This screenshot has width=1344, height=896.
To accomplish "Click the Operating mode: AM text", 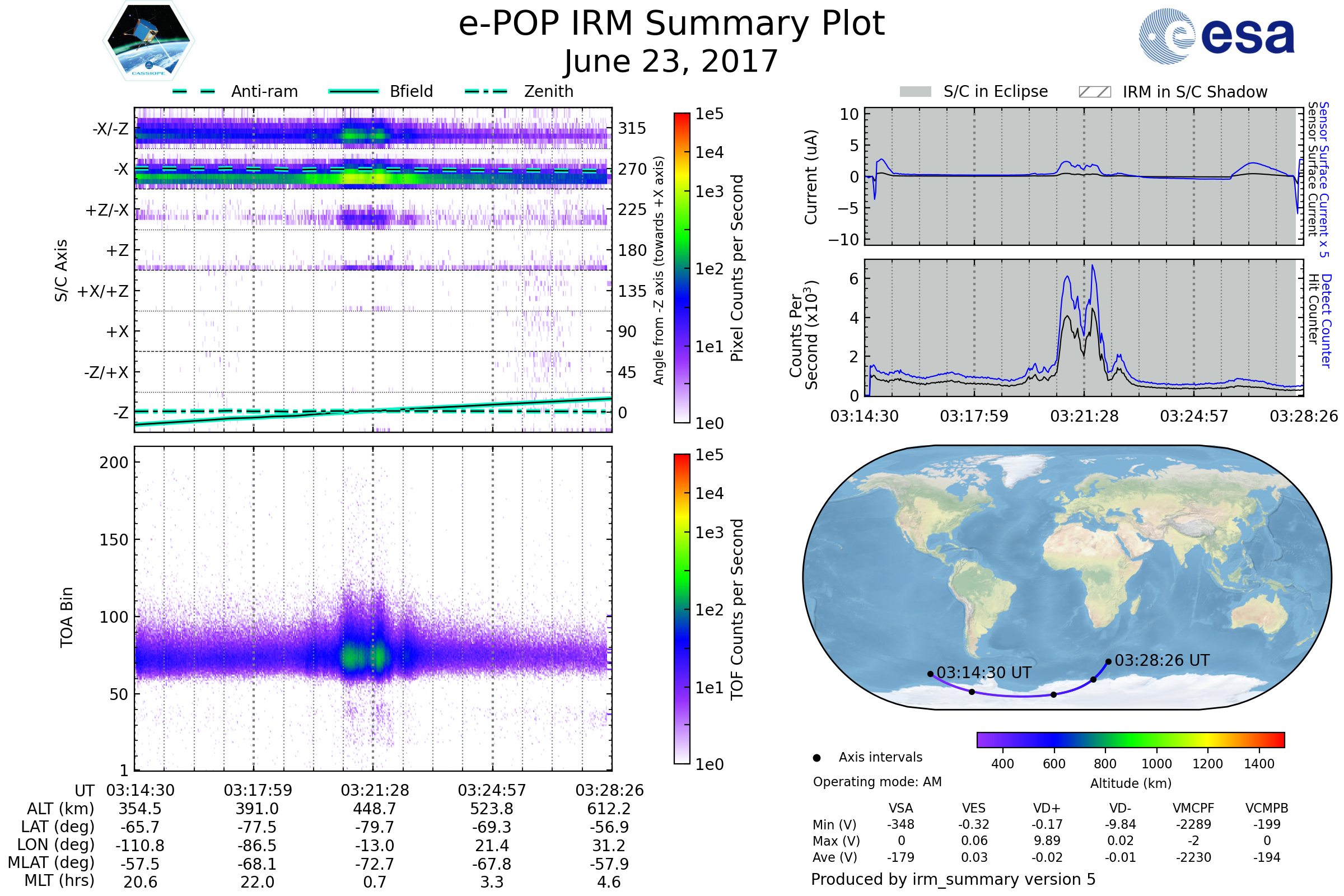I will click(877, 782).
